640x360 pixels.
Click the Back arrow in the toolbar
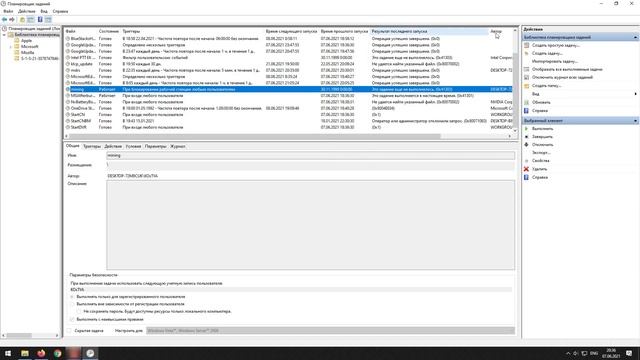pos(4,20)
